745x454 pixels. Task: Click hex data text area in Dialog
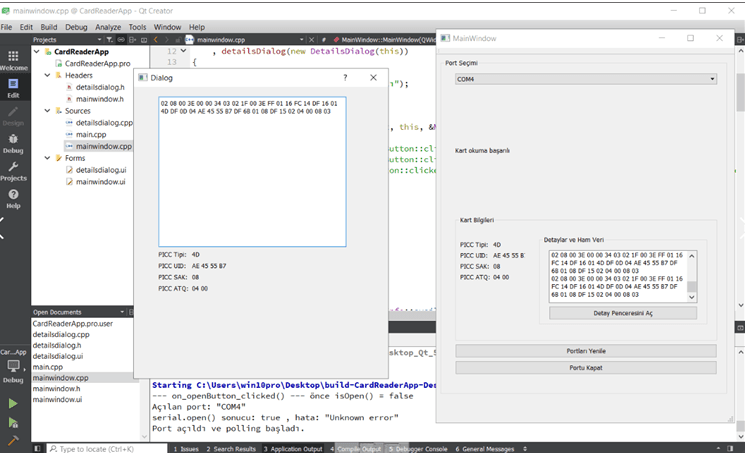(252, 171)
